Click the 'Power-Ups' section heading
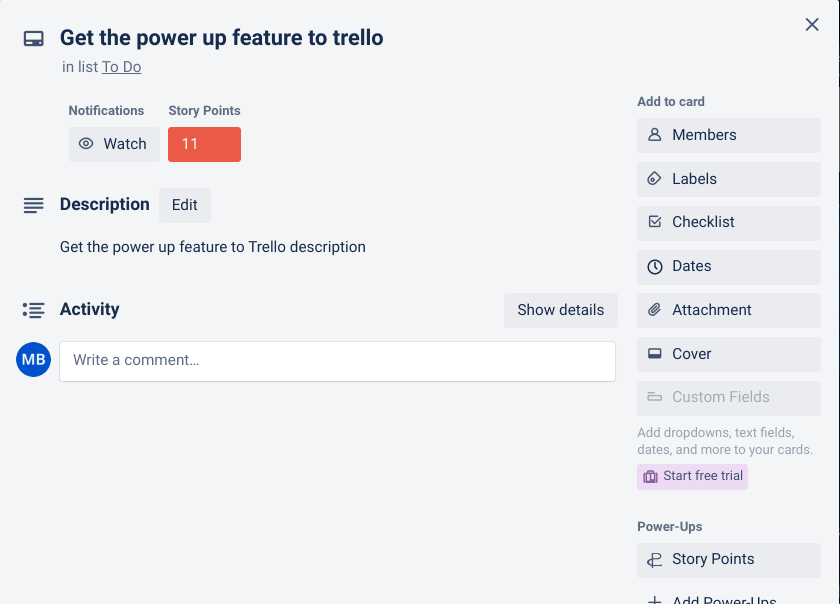This screenshot has height=604, width=840. click(670, 527)
